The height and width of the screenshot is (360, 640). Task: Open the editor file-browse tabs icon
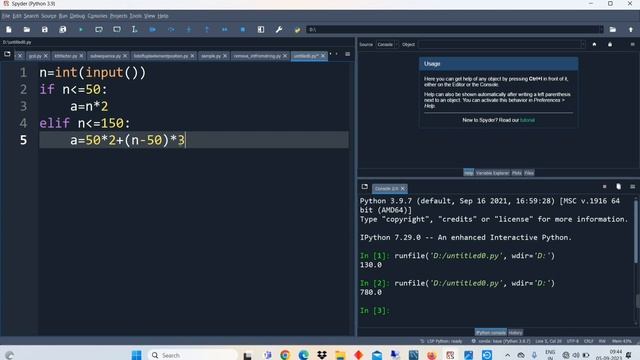(x=7, y=54)
